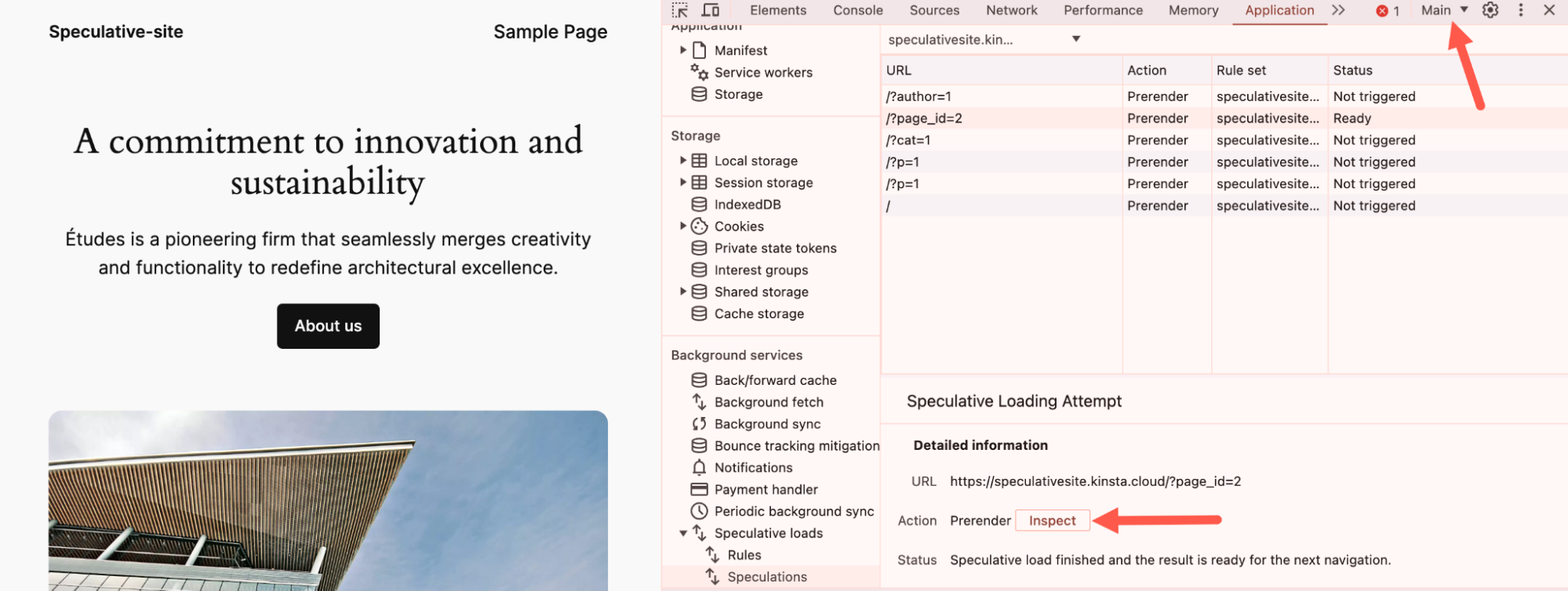Switch to the Console tab

tap(857, 10)
